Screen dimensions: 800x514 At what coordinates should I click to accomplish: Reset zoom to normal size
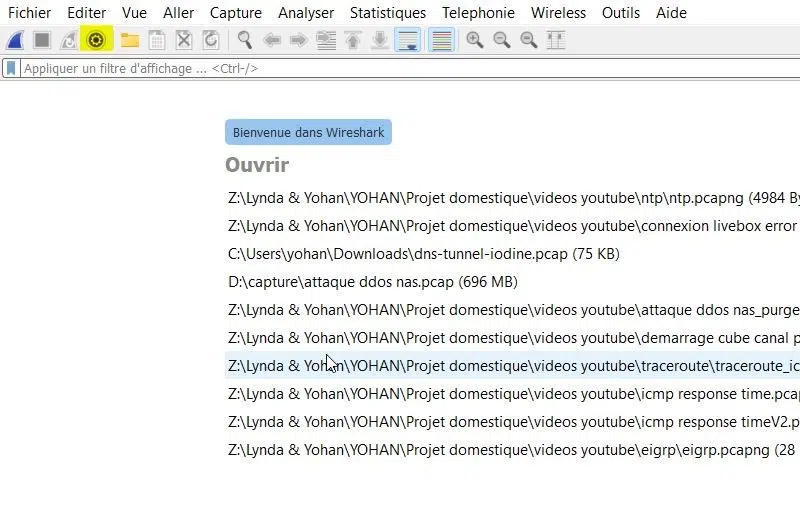tap(529, 40)
